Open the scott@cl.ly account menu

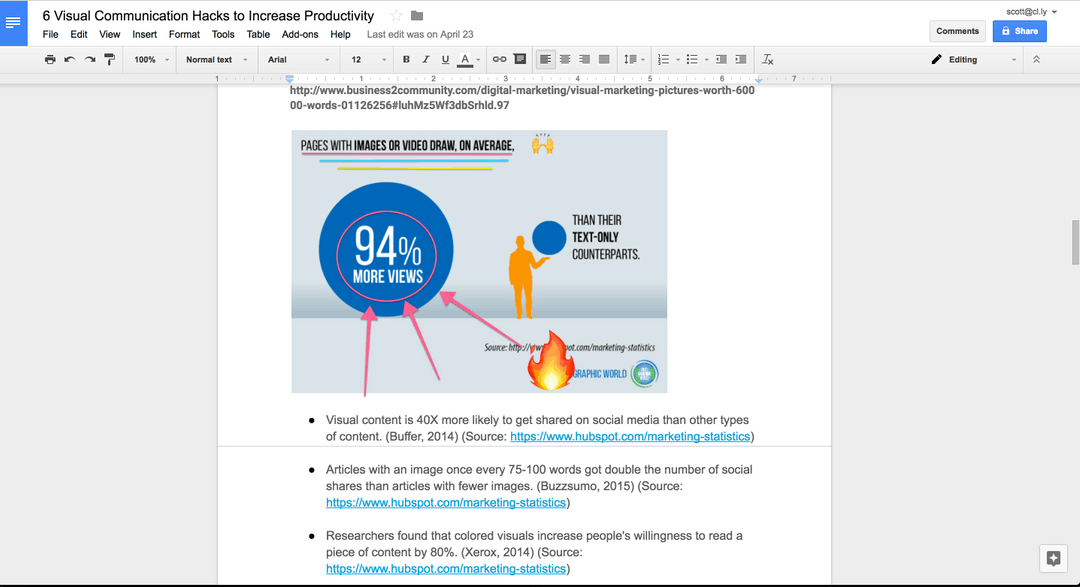click(x=1031, y=12)
